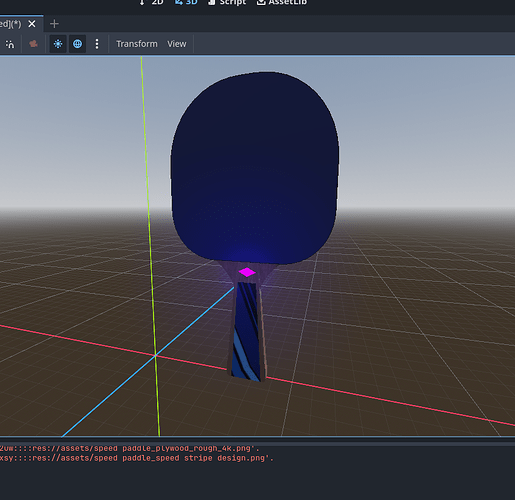This screenshot has height=500, width=515.
Task: Switch to the 3D workspace
Action: 186,3
